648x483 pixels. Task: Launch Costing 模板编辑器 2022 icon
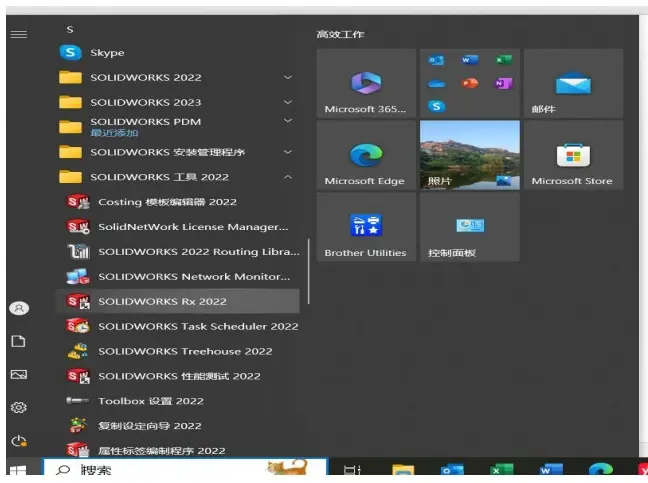(78, 202)
